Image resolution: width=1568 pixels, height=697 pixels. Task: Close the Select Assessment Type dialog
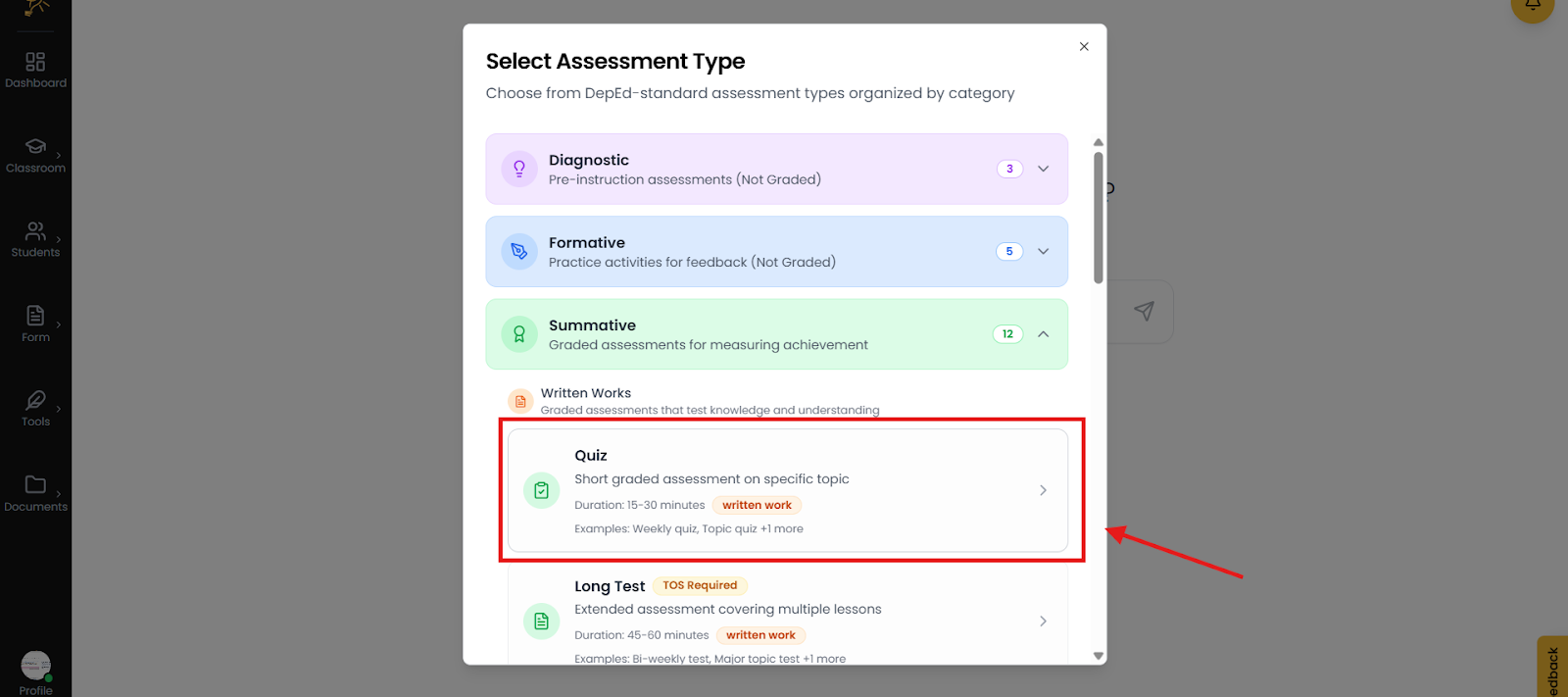(x=1084, y=46)
